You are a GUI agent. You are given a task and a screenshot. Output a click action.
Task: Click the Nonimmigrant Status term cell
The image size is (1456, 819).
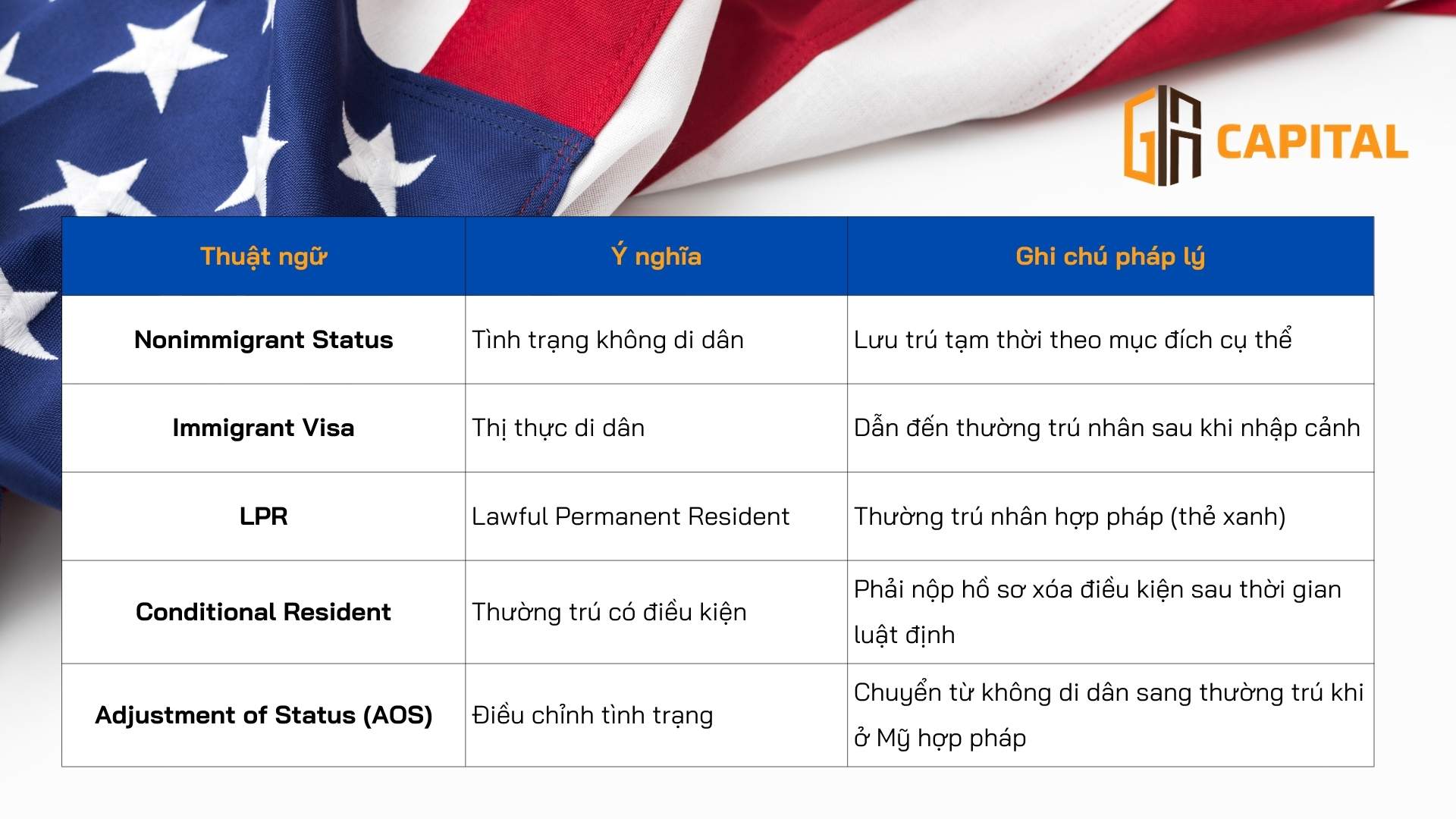point(263,340)
